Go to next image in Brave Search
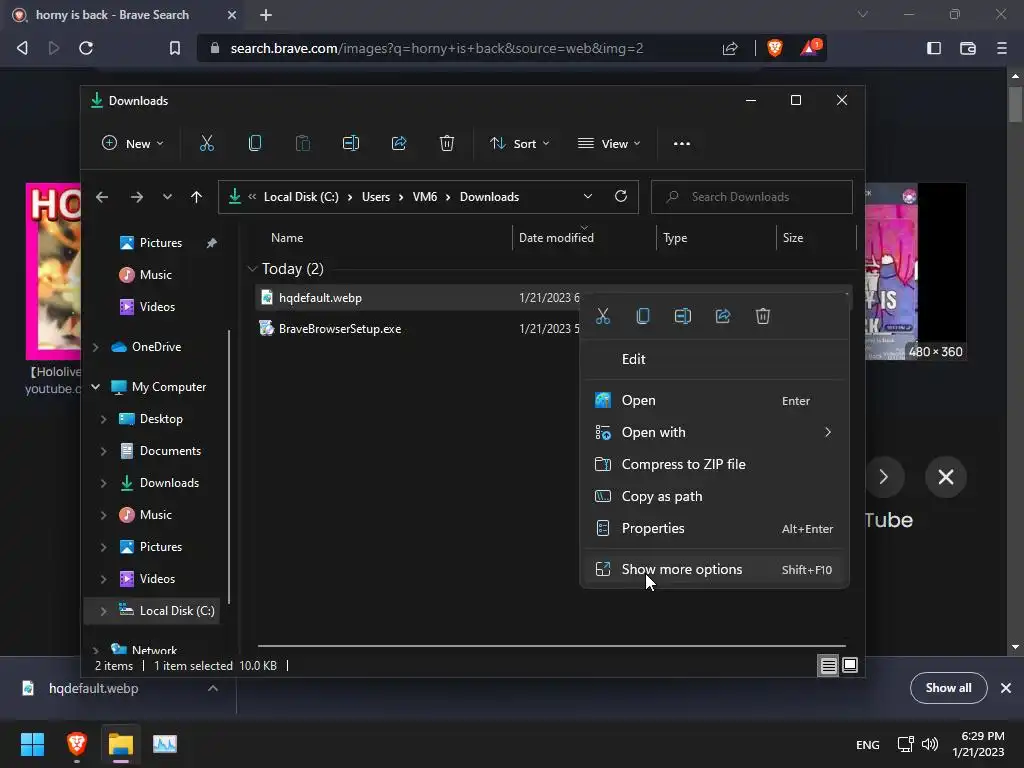This screenshot has height=768, width=1024. [883, 477]
